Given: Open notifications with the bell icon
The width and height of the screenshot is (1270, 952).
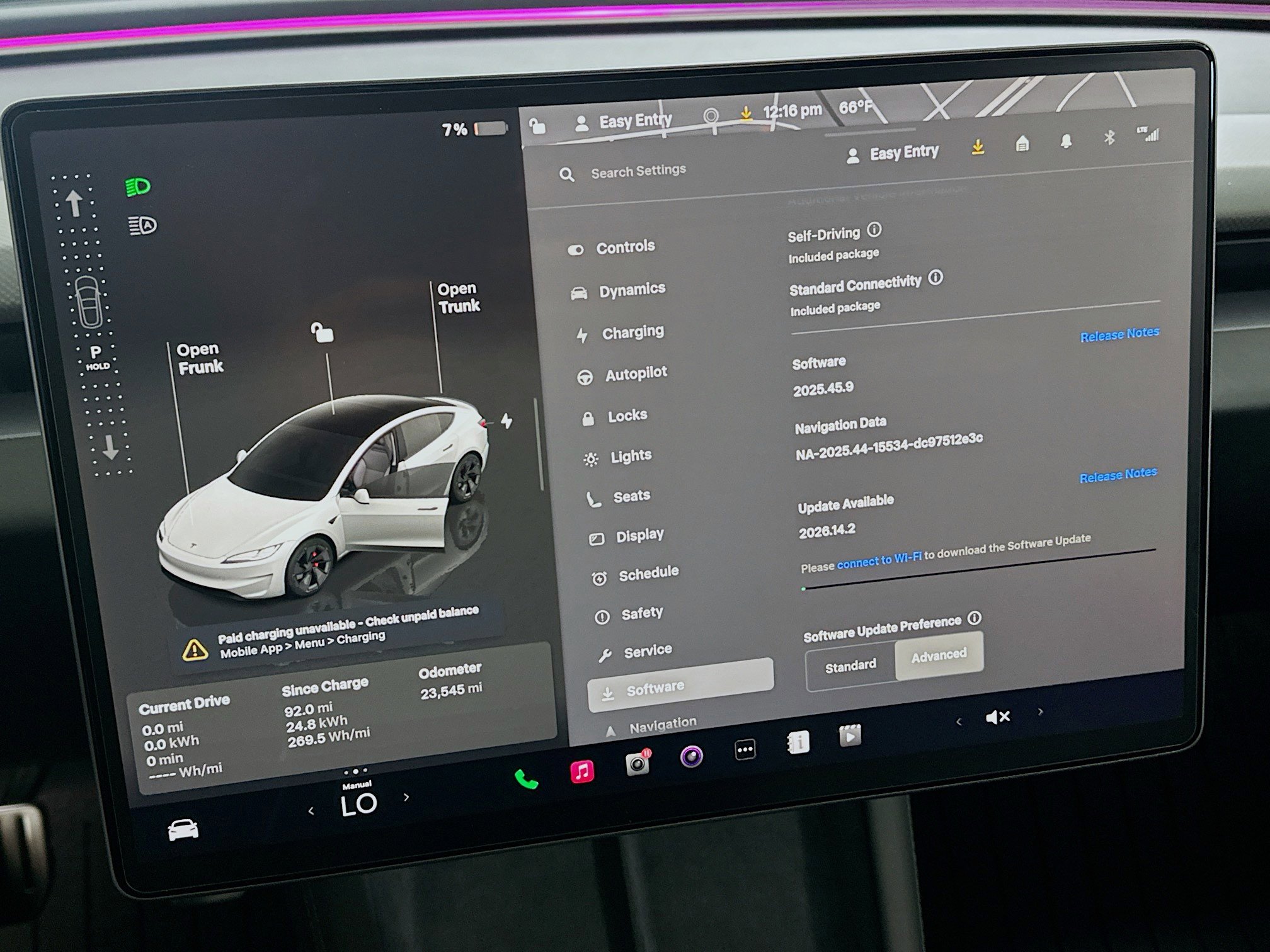Looking at the screenshot, I should pyautogui.click(x=1066, y=140).
